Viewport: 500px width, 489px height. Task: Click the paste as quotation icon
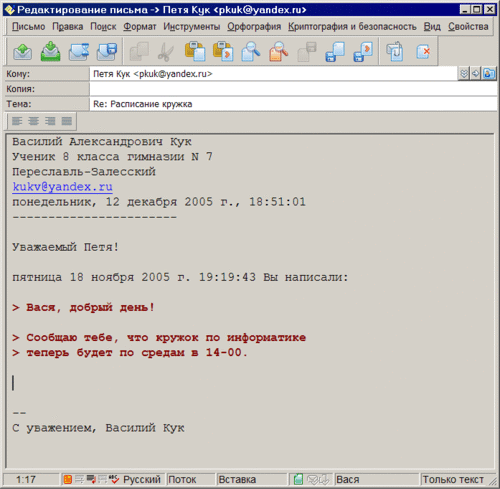(223, 52)
